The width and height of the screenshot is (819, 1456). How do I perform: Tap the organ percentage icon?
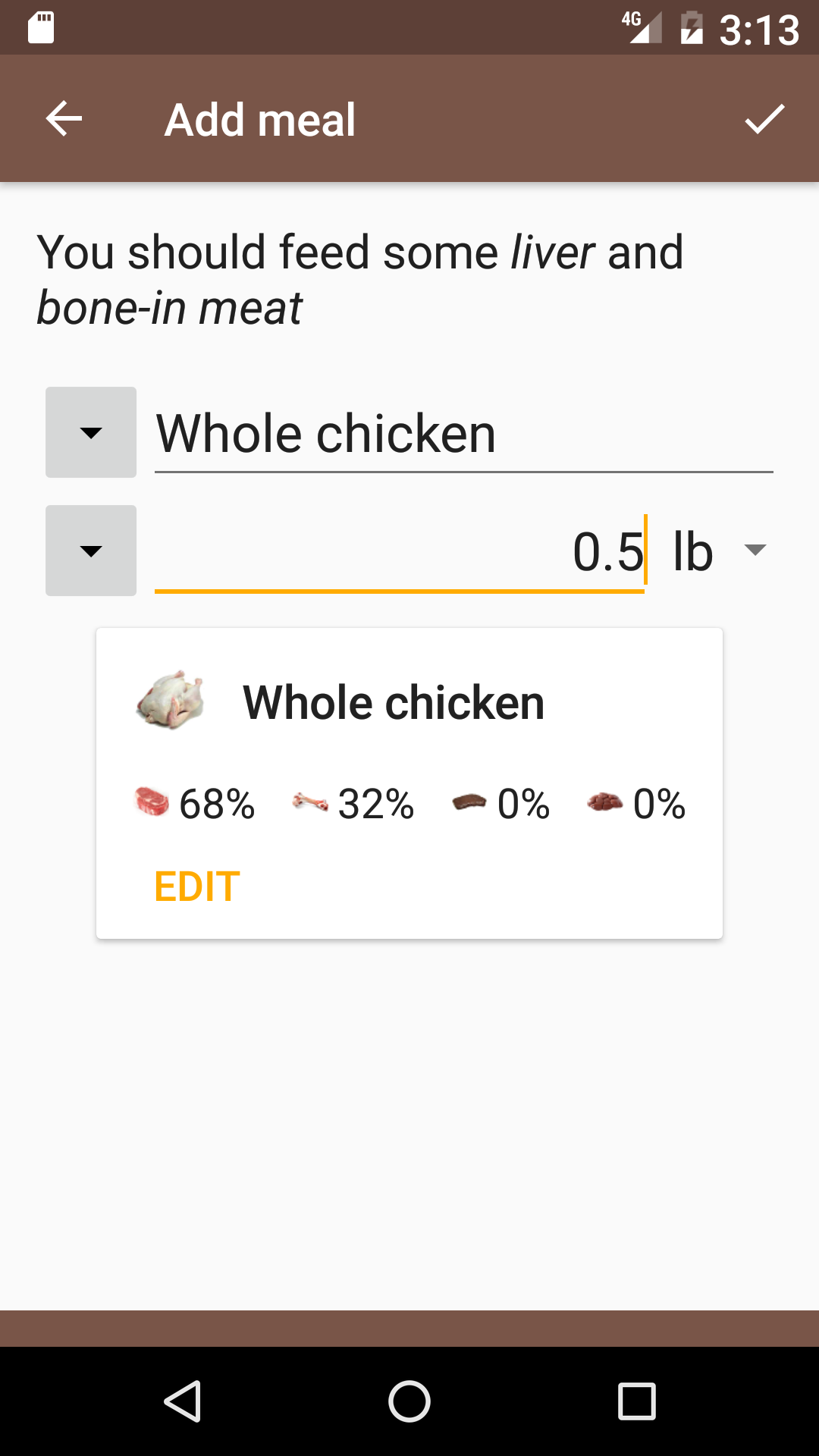pos(605,802)
